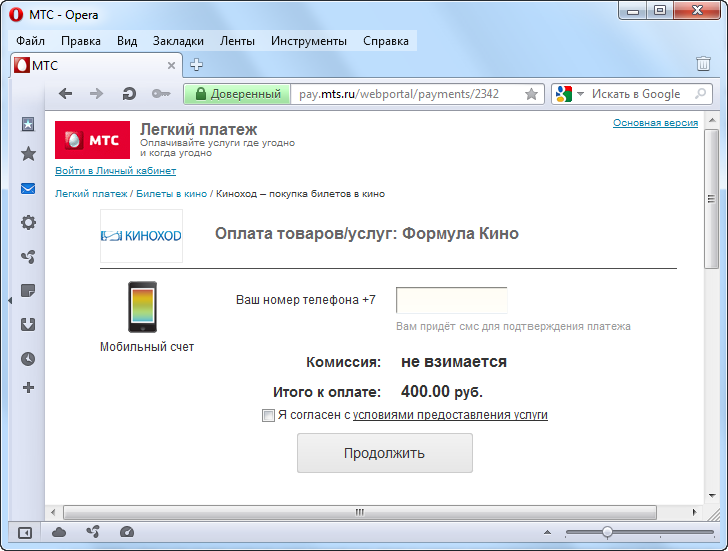Open Notes panel in sidebar
This screenshot has width=728, height=551.
[28, 291]
